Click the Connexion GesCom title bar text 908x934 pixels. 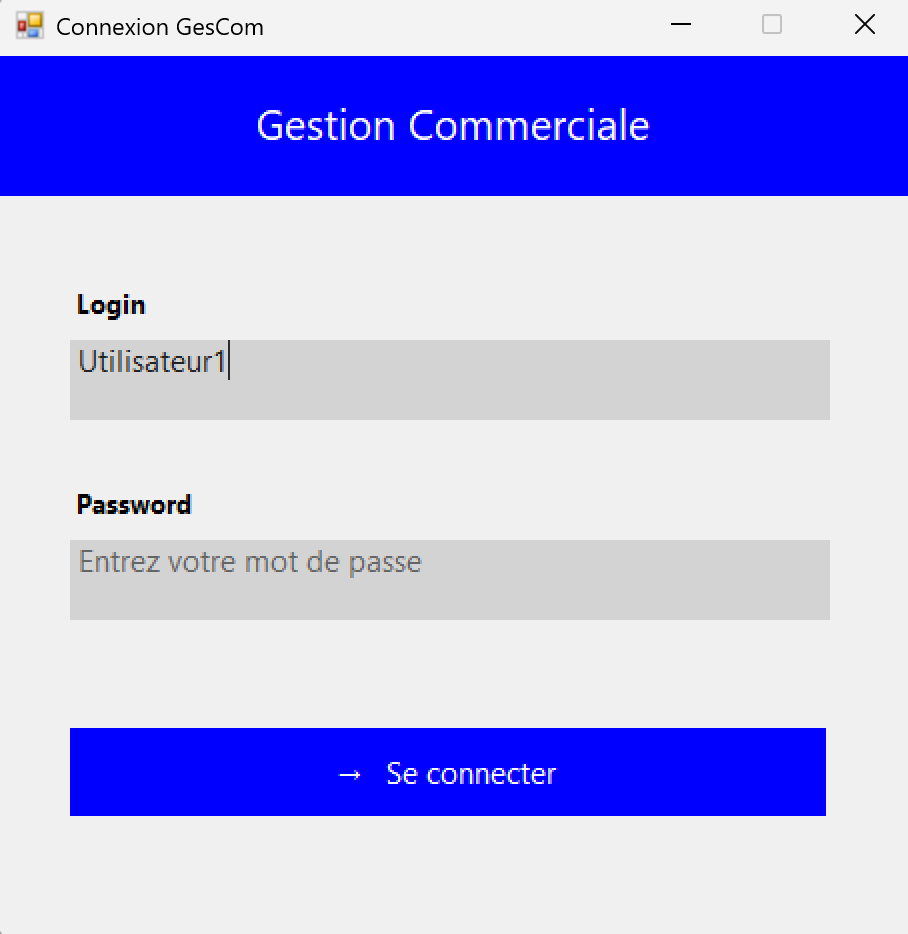point(160,27)
